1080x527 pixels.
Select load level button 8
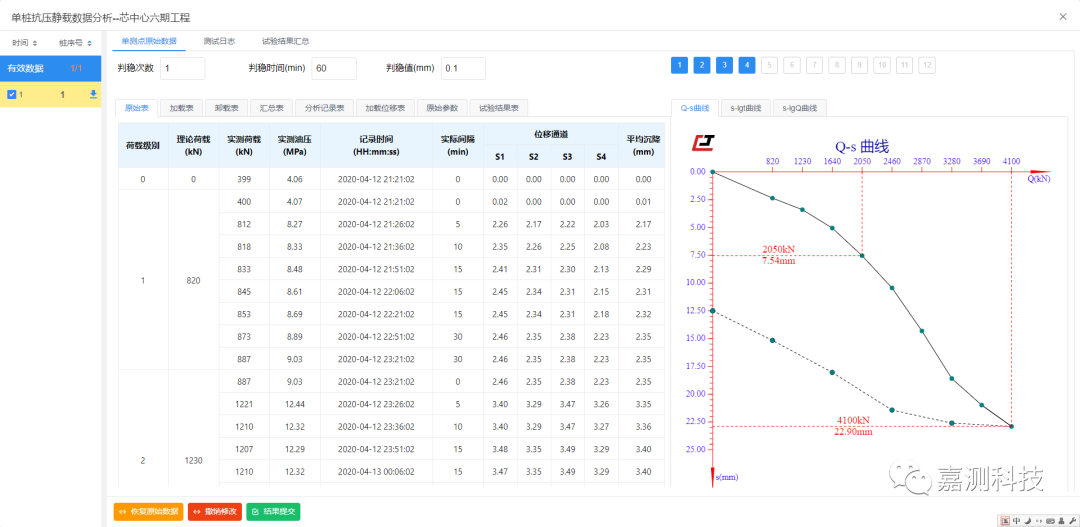[x=837, y=65]
